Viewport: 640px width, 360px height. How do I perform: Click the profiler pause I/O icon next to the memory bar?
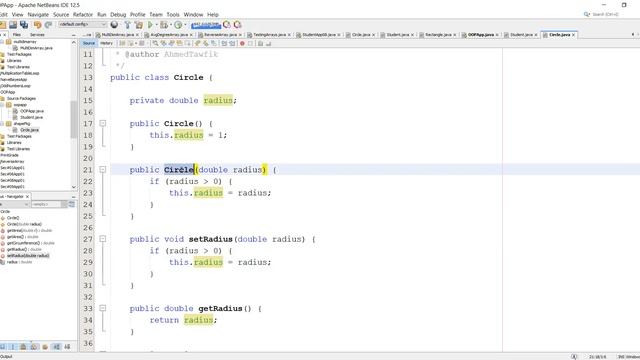pos(227,25)
